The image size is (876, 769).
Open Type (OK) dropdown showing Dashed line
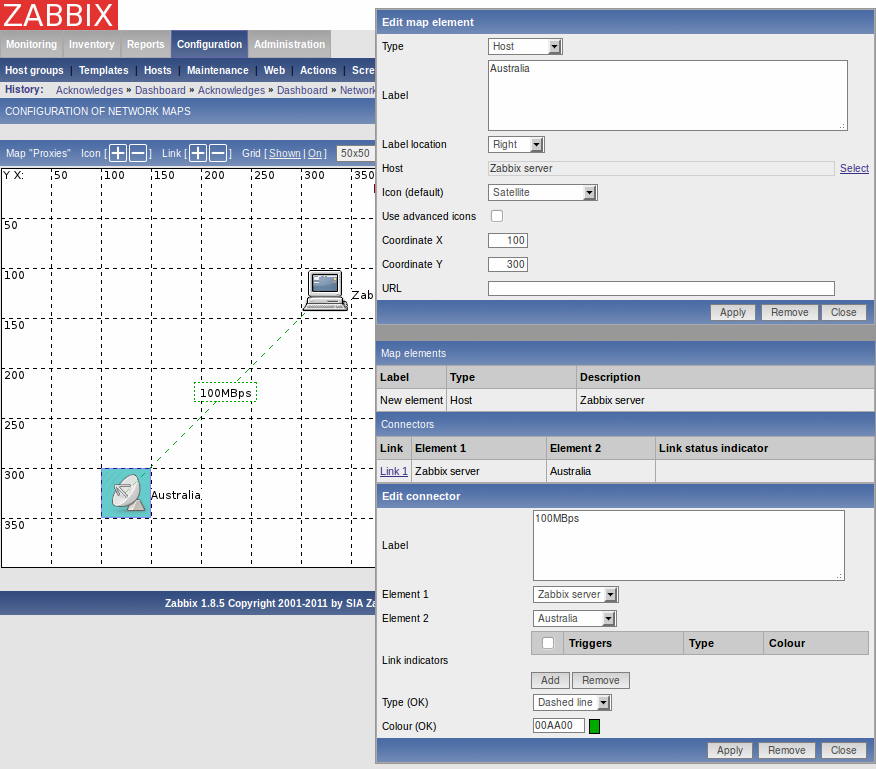pyautogui.click(x=572, y=702)
